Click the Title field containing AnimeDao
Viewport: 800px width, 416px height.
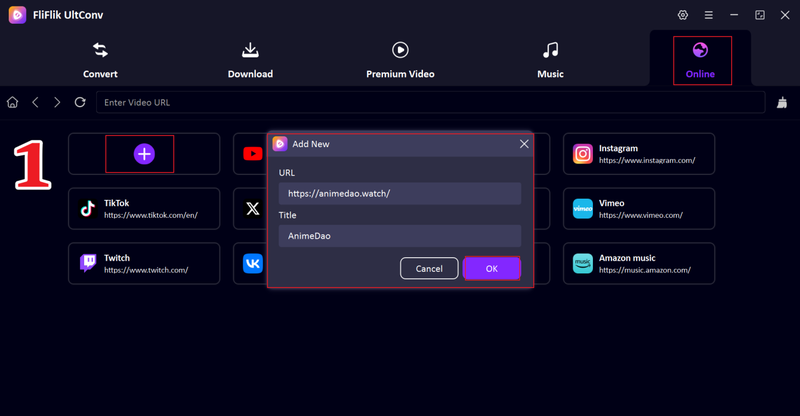(399, 236)
